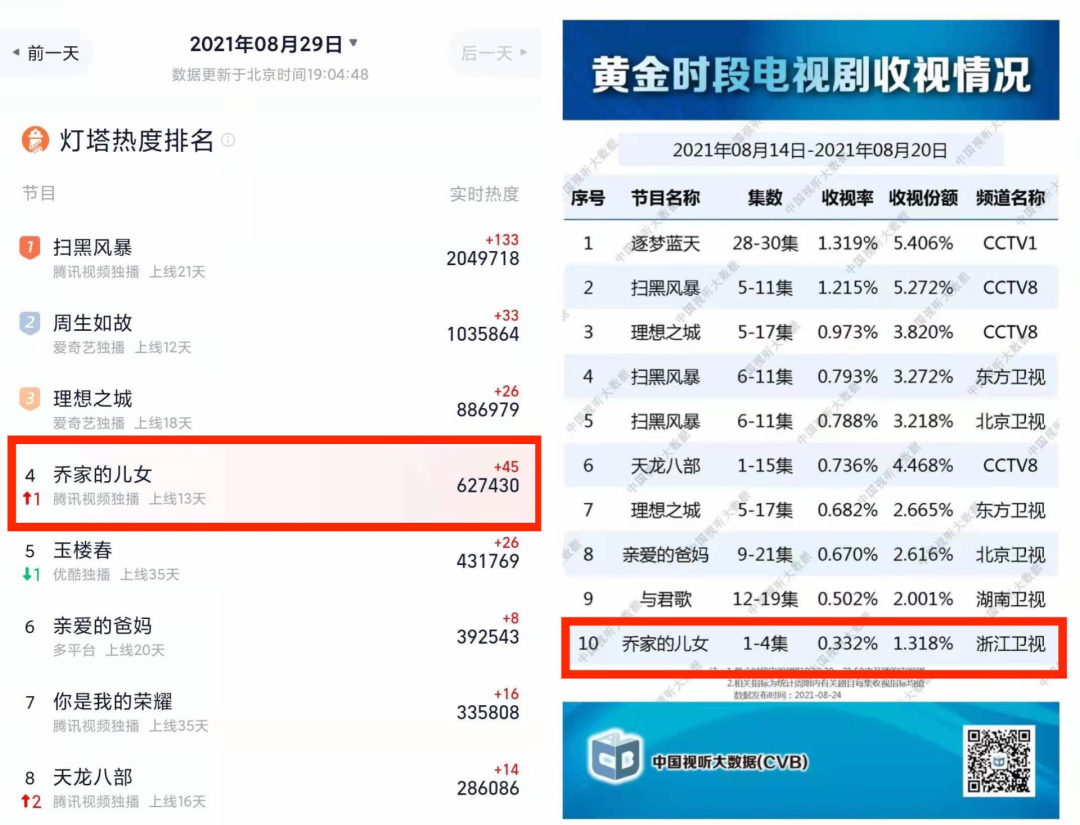This screenshot has width=1080, height=825.
Task: Go to previous day with 前一天
Action: [x=45, y=53]
